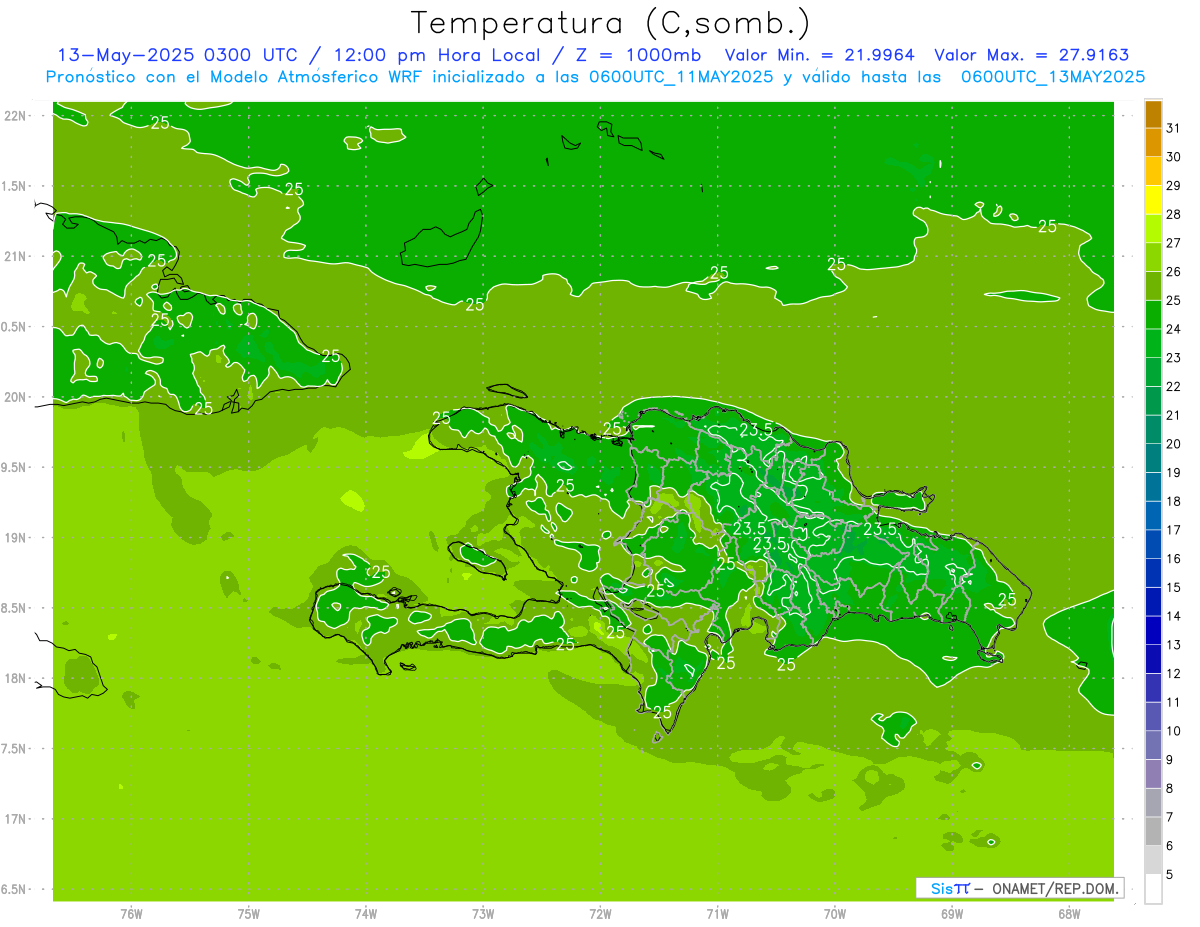Click the 20N latitude axis label

[16, 397]
